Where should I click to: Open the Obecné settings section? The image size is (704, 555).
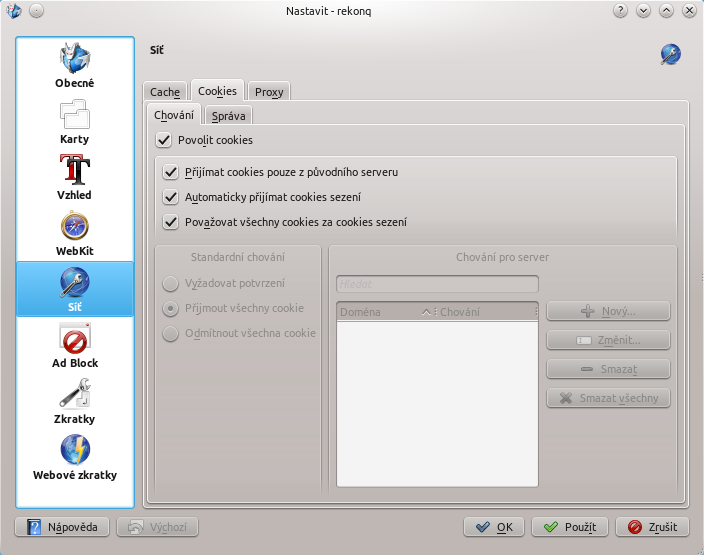point(75,66)
